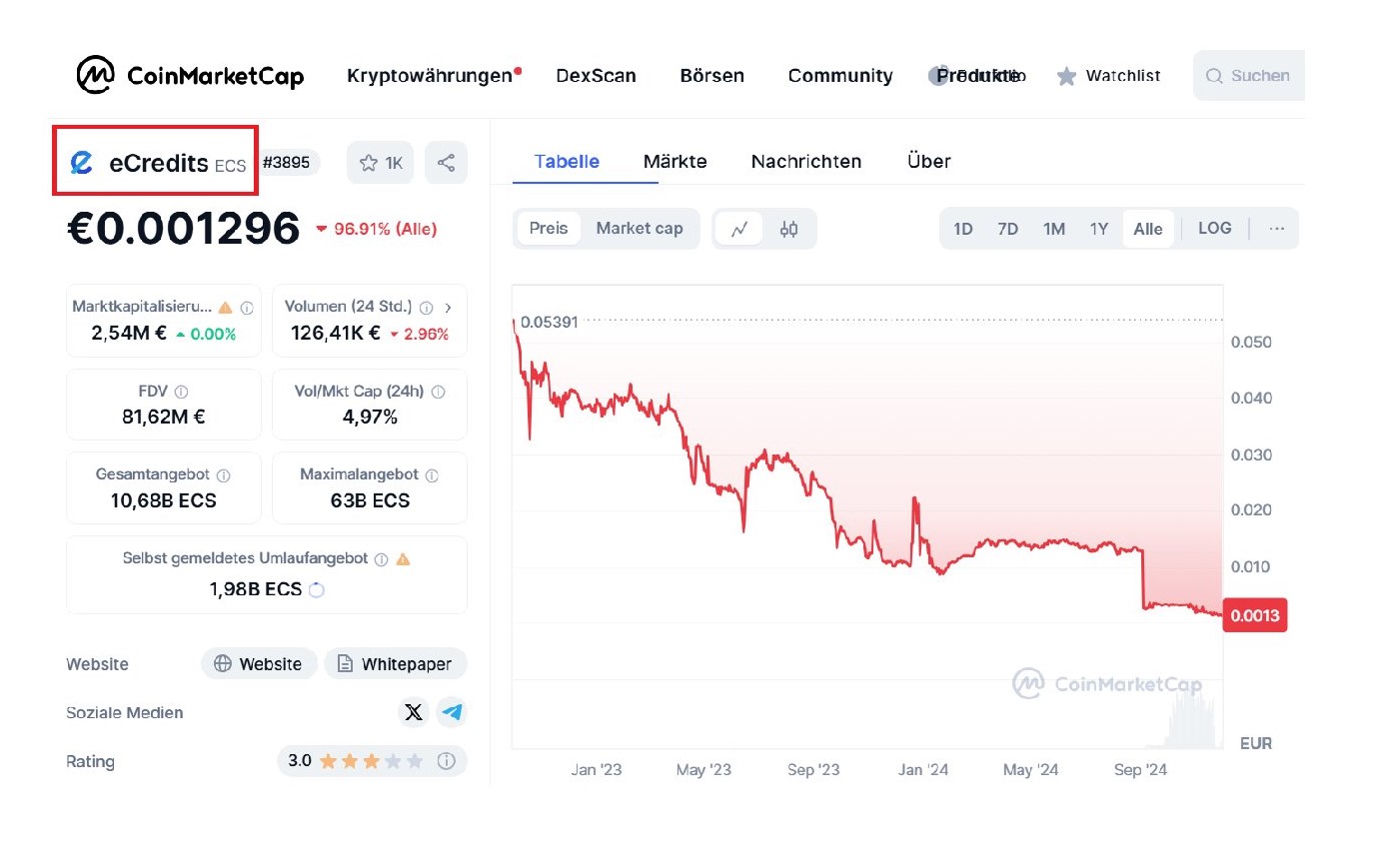The image size is (1394, 868).
Task: Click the search magnifier icon
Action: coord(1214,76)
